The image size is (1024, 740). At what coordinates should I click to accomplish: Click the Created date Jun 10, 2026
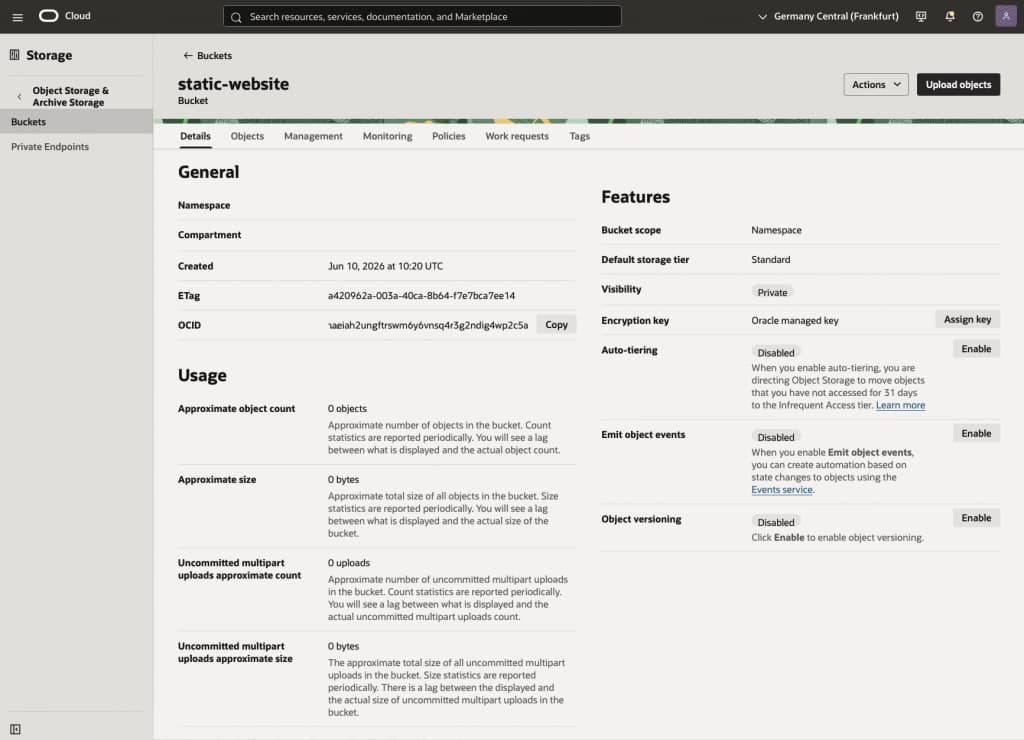click(385, 266)
